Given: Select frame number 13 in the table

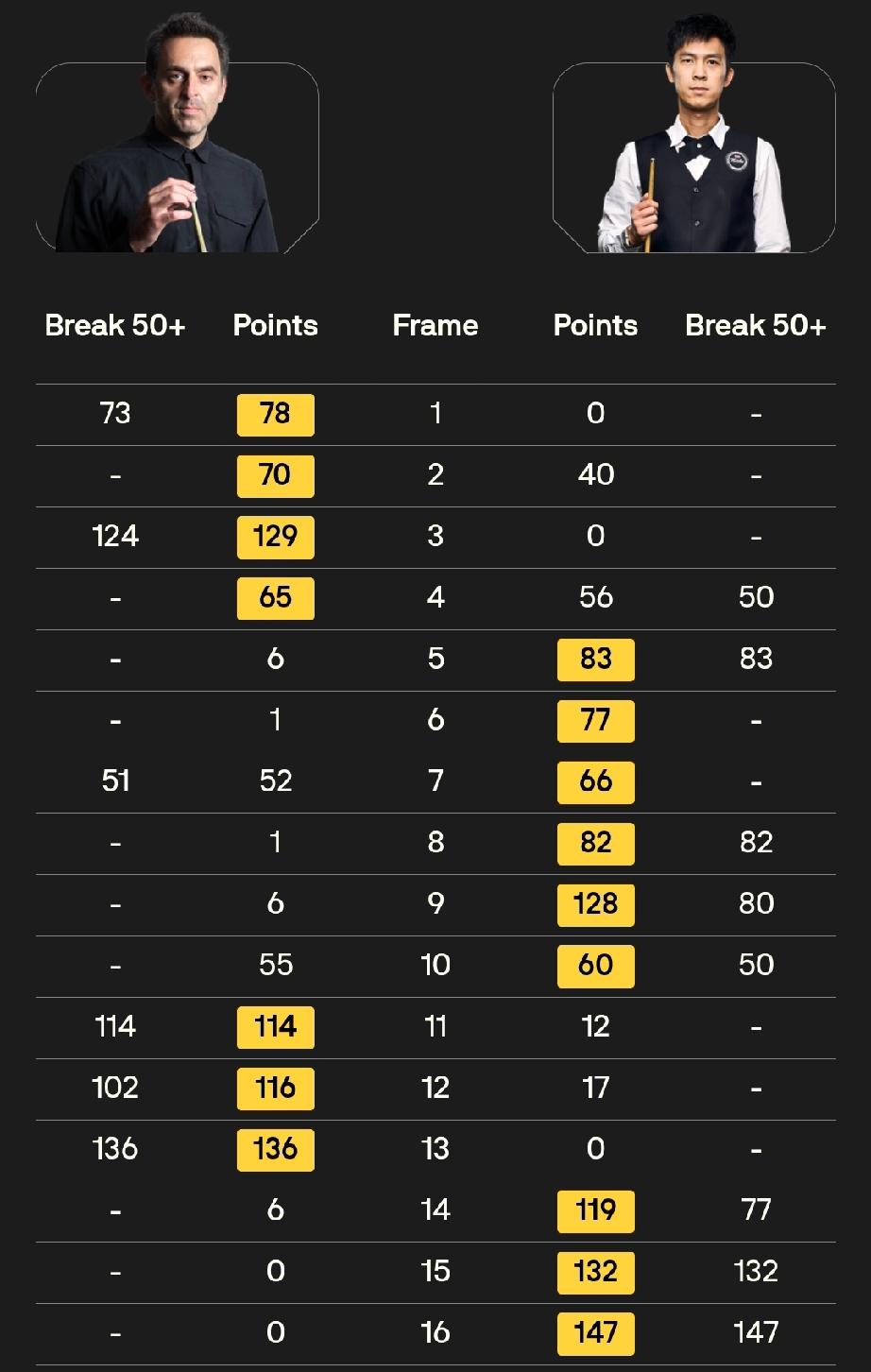Looking at the screenshot, I should point(435,1149).
